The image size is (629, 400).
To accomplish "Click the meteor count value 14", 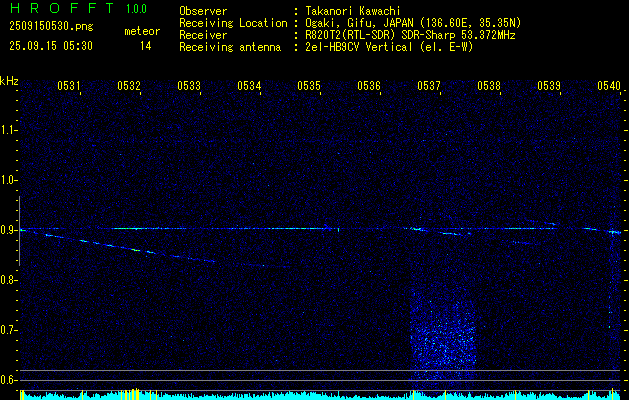I will 146,46.
